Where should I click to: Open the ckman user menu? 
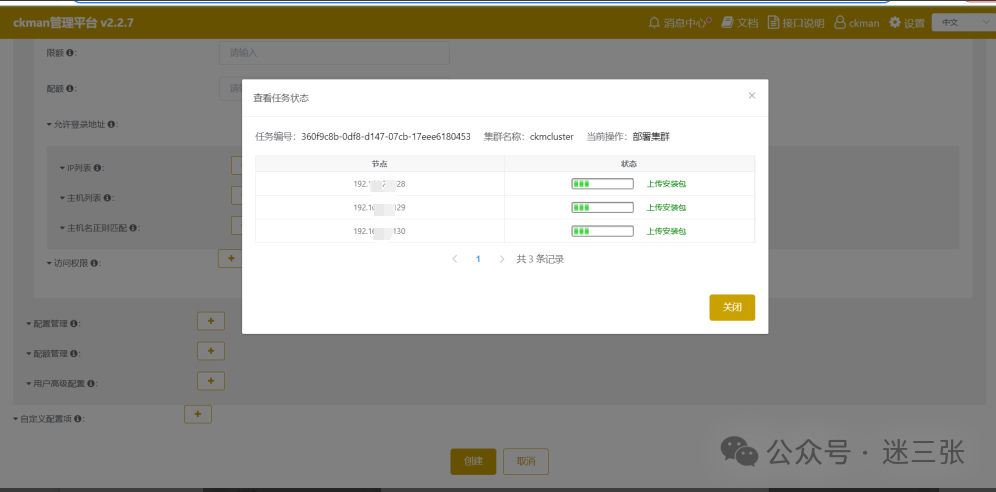[x=856, y=23]
